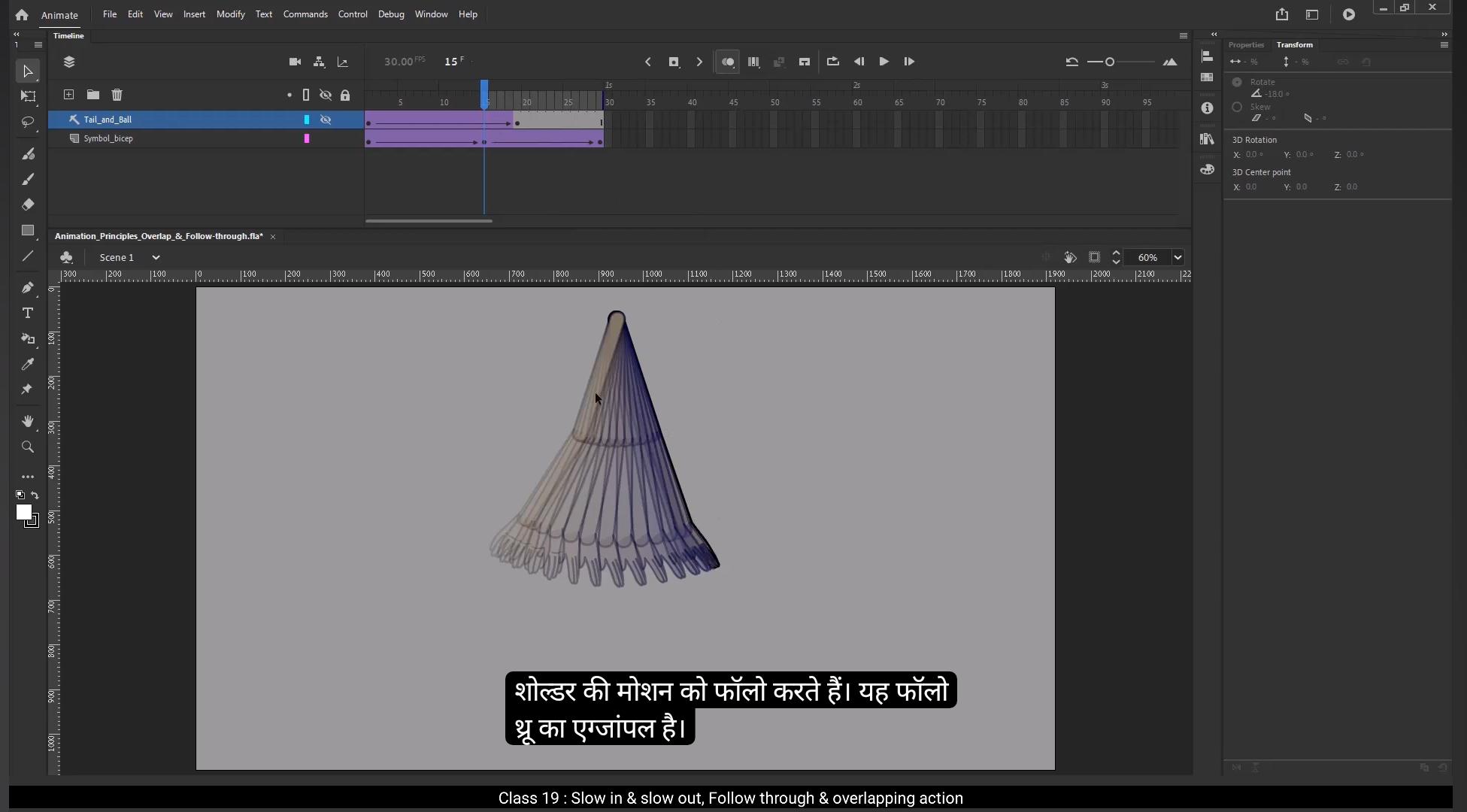Open the Control menu
The image size is (1467, 812).
[353, 14]
